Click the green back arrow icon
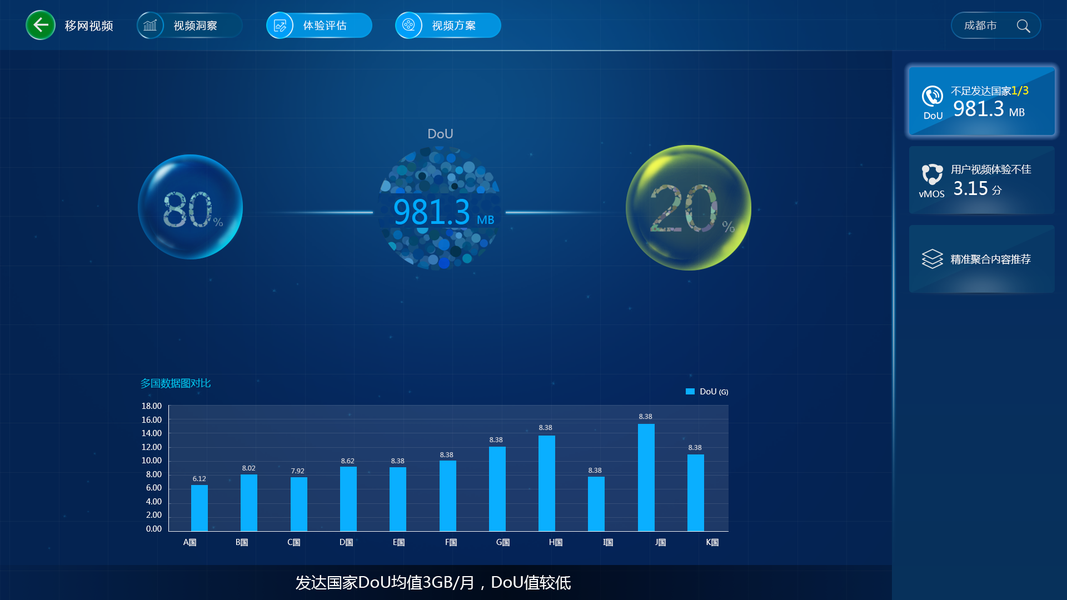Screen dimensions: 1067x600 (40, 25)
